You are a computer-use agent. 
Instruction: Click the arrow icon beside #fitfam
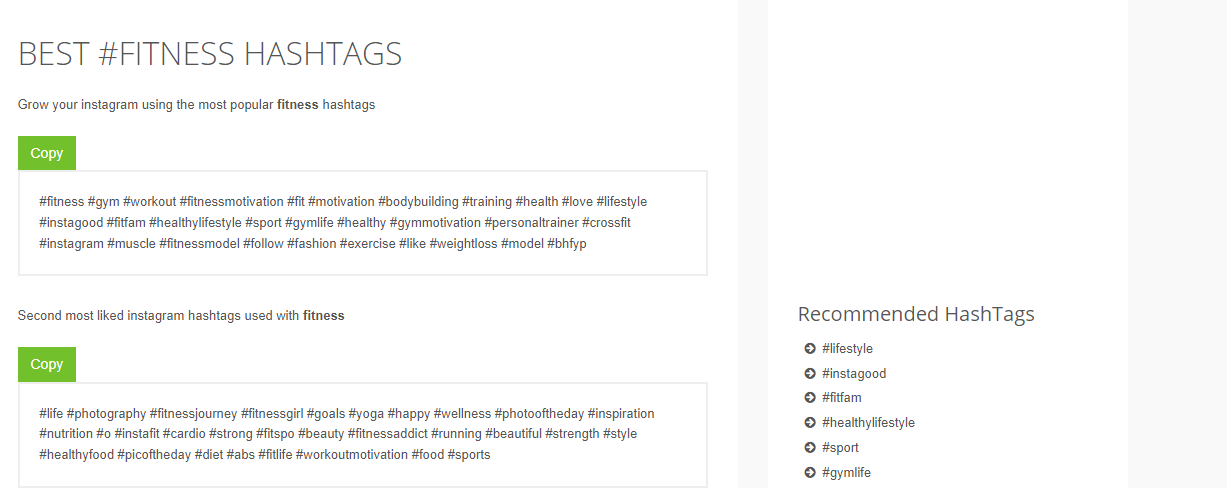point(810,398)
